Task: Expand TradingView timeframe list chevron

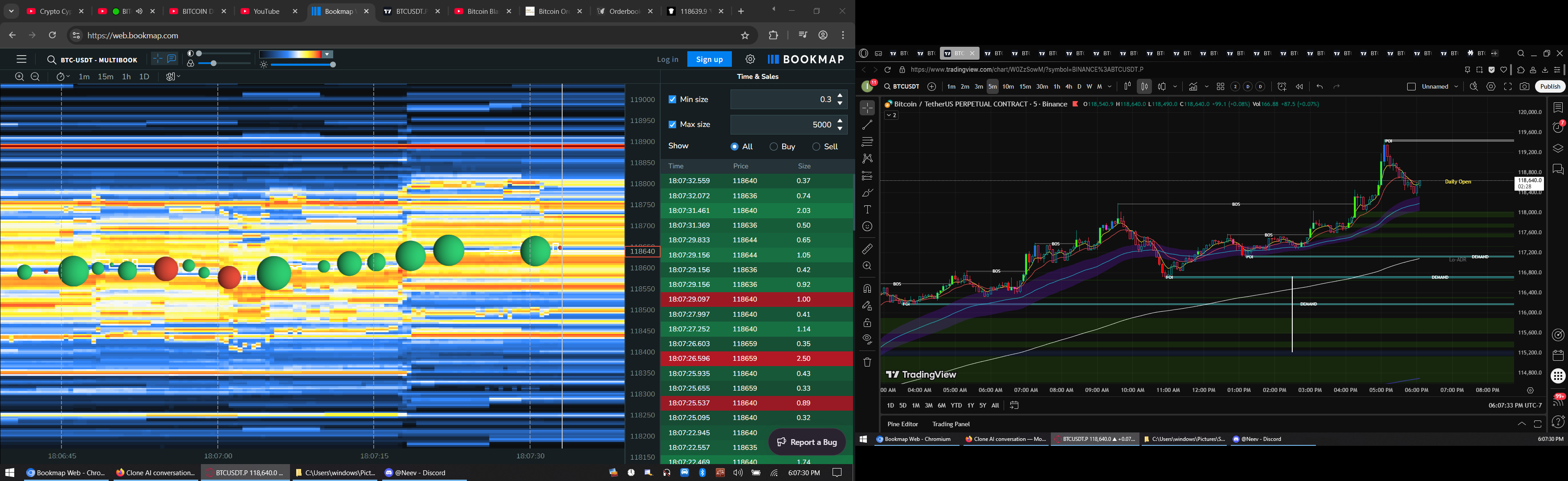Action: point(1110,86)
